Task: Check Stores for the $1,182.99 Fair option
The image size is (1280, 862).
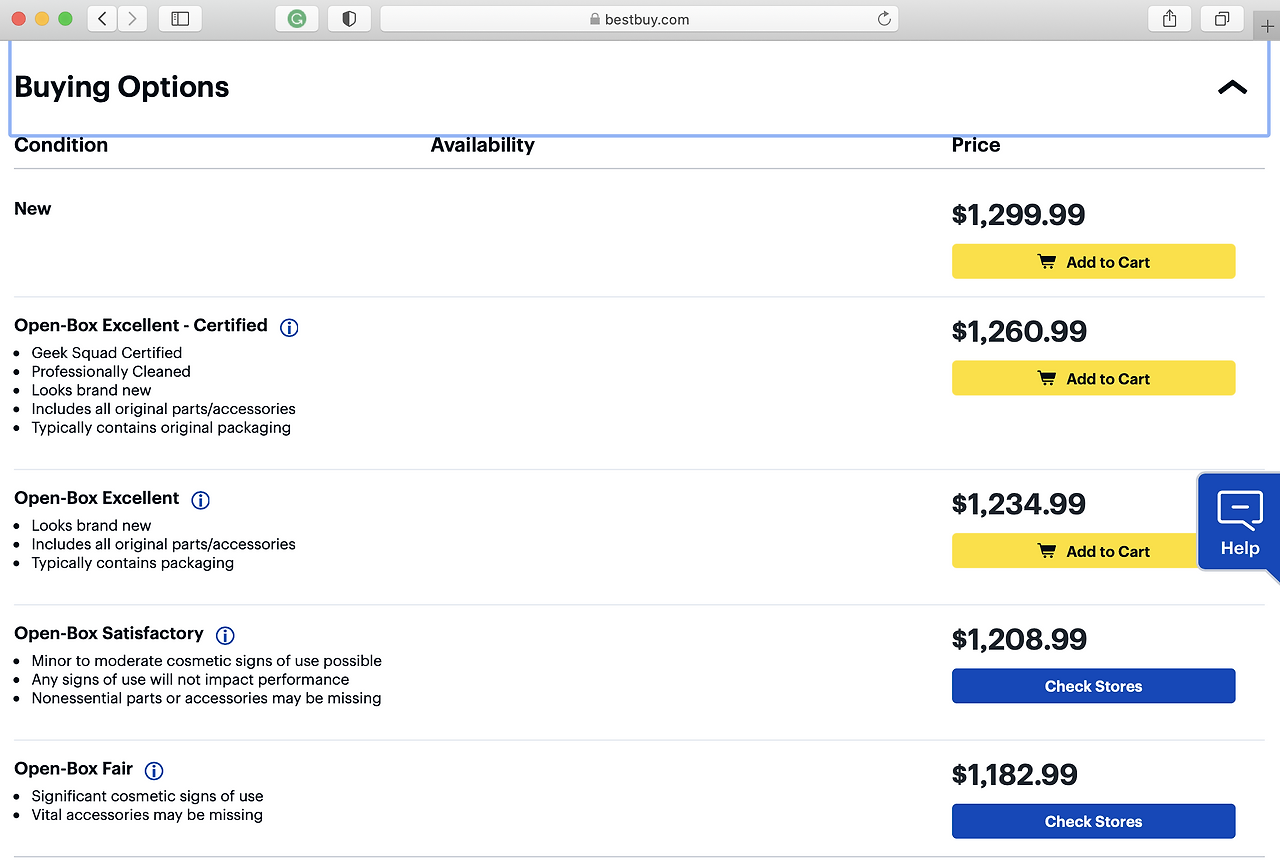Action: click(x=1093, y=821)
